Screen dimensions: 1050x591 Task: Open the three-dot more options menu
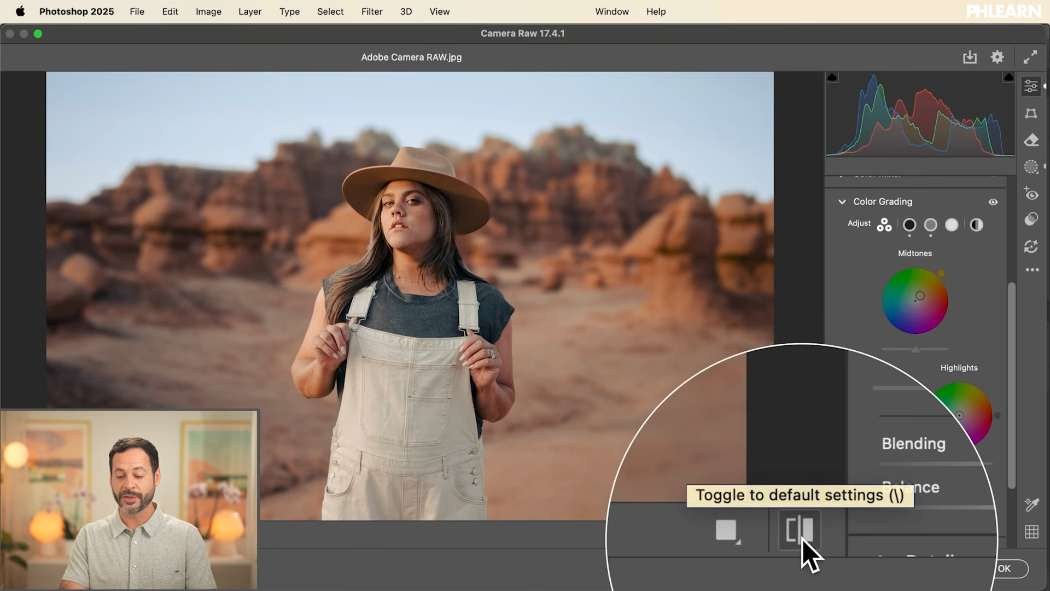coord(1032,270)
